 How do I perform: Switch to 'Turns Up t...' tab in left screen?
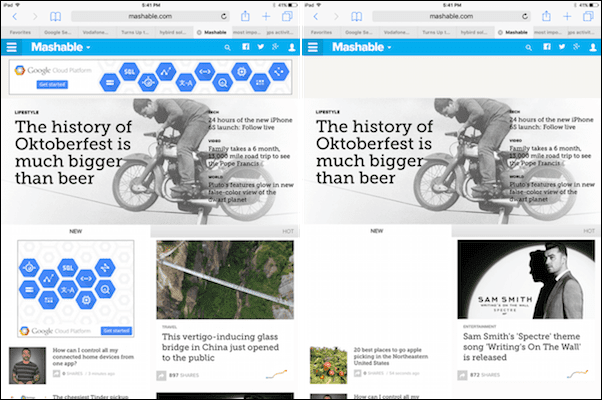[x=135, y=32]
